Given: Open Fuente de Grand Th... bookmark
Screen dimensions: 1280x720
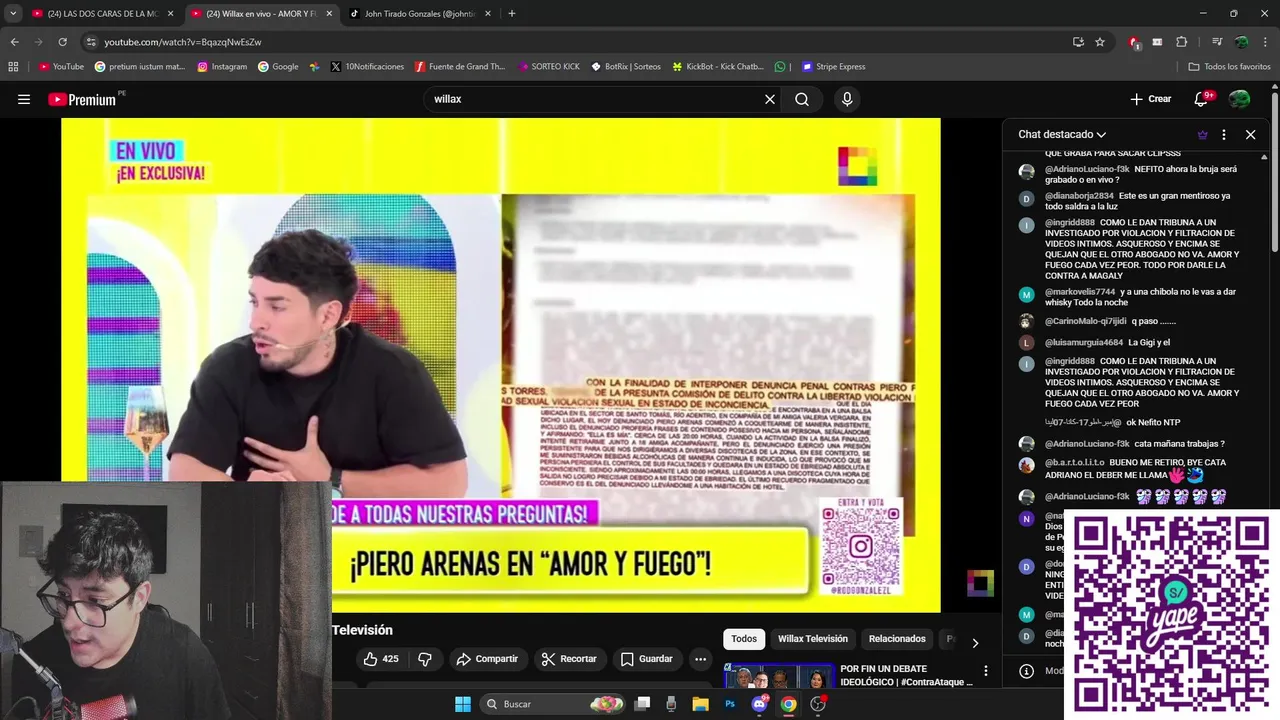Looking at the screenshot, I should point(460,67).
